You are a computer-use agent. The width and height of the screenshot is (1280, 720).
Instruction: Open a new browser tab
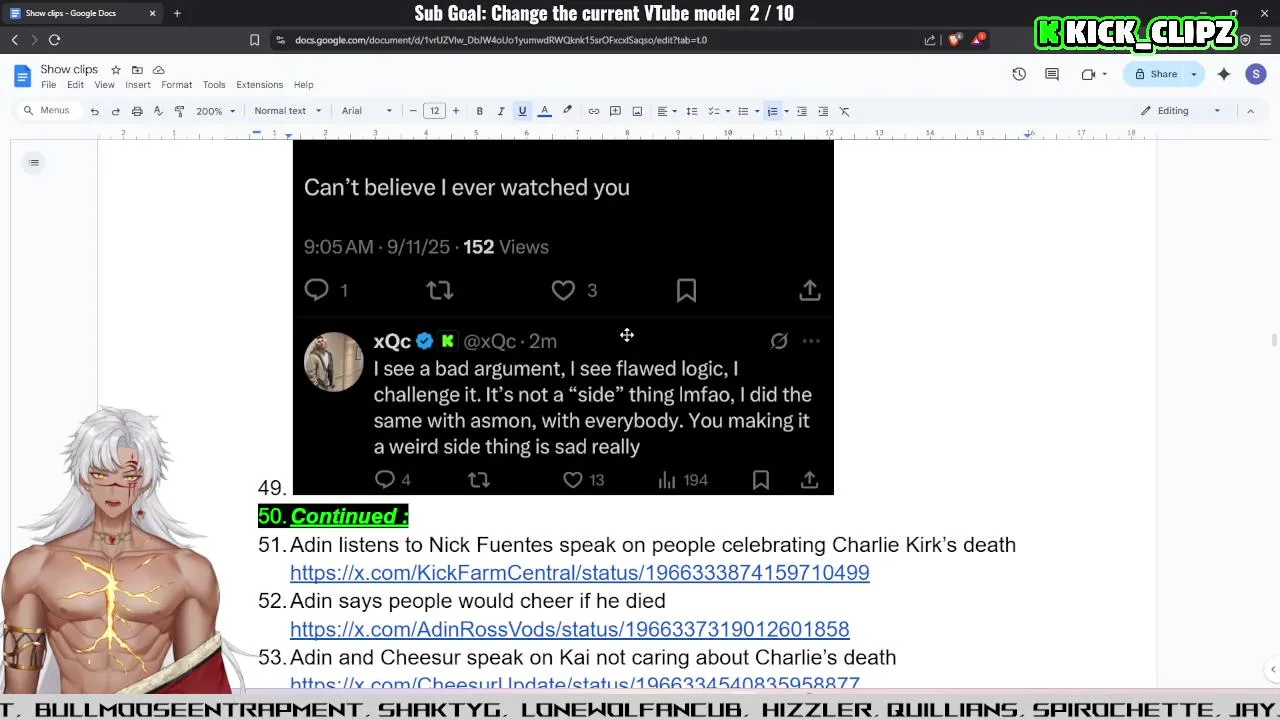177,13
